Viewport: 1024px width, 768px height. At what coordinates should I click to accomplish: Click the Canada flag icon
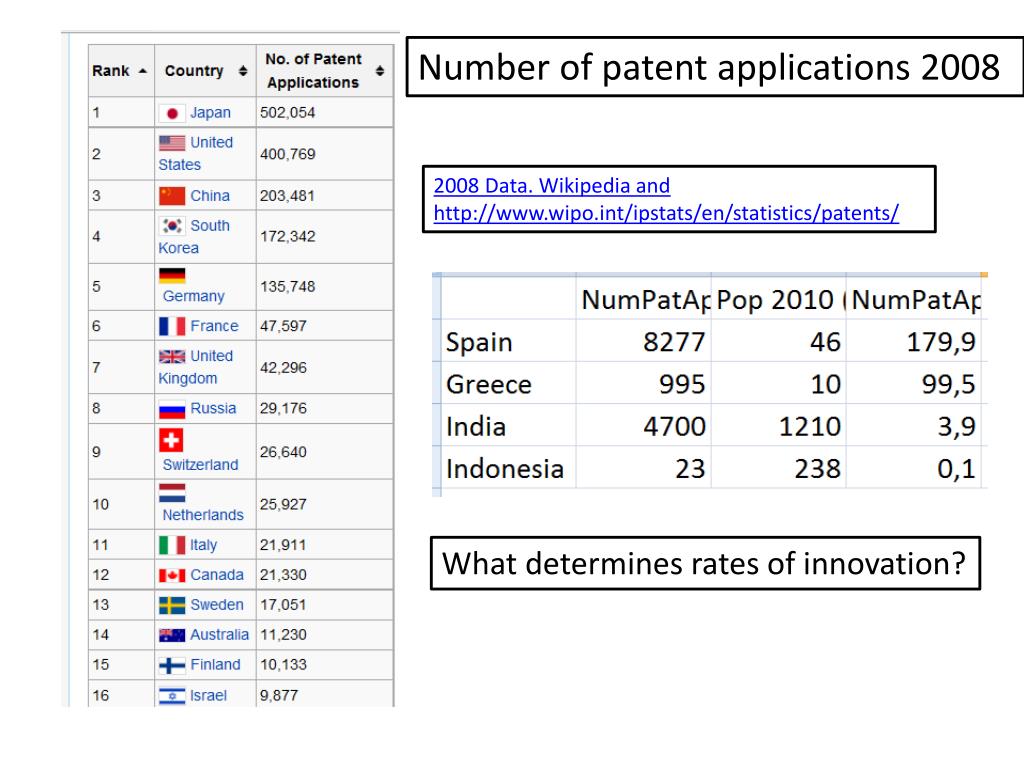coord(172,575)
